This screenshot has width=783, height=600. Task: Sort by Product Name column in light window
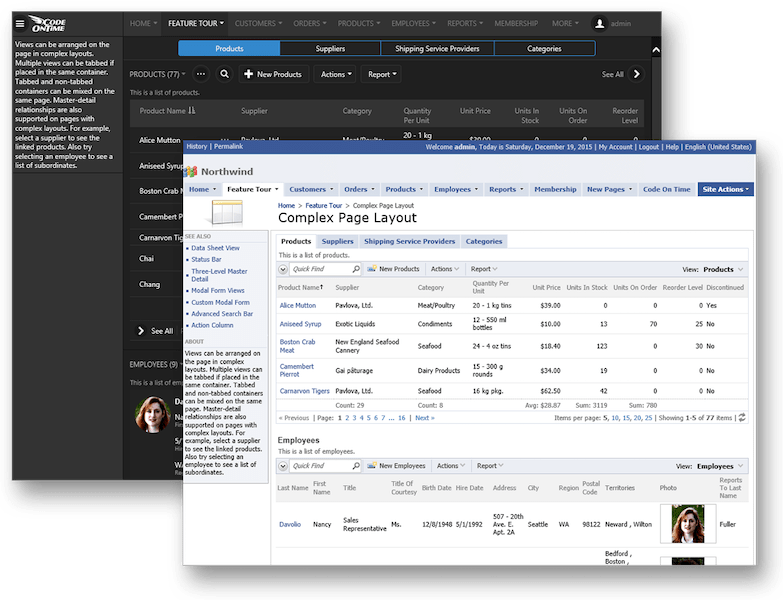(x=300, y=288)
